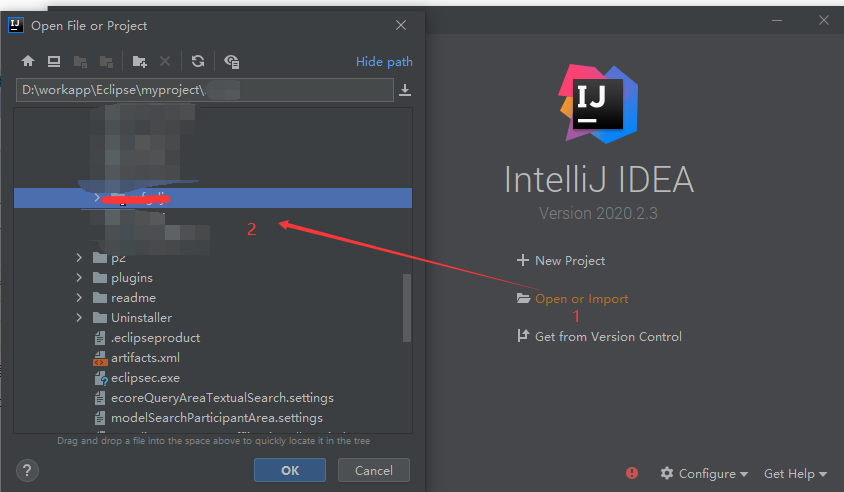Select the readme folder icon
Screen dimensions: 844x492
pyautogui.click(x=100, y=298)
